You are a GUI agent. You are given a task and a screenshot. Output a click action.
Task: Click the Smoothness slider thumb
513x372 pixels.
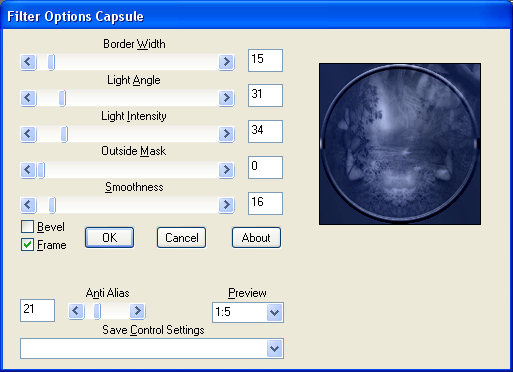tap(52, 205)
